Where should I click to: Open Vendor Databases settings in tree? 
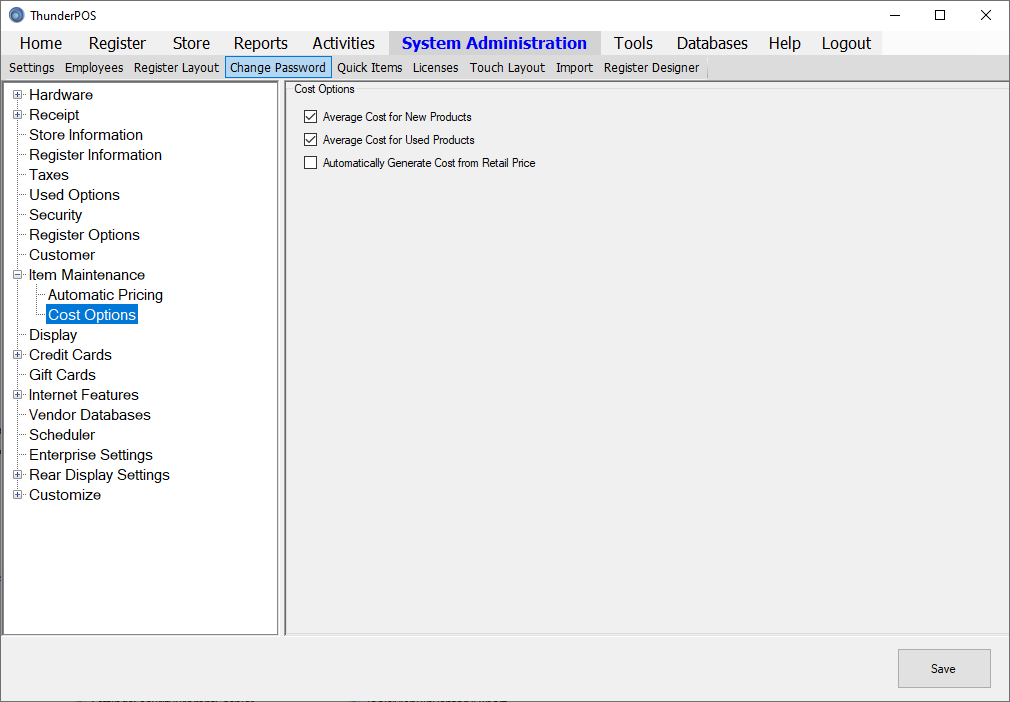[x=90, y=415]
